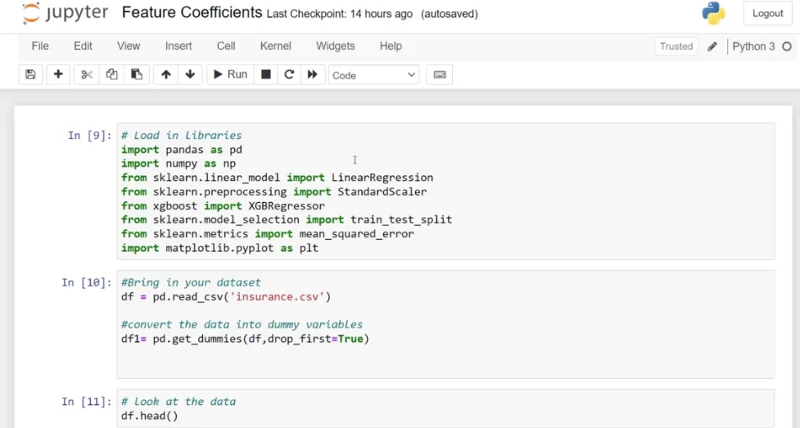Open the File menu
Screen dimensions: 800x428
40,46
